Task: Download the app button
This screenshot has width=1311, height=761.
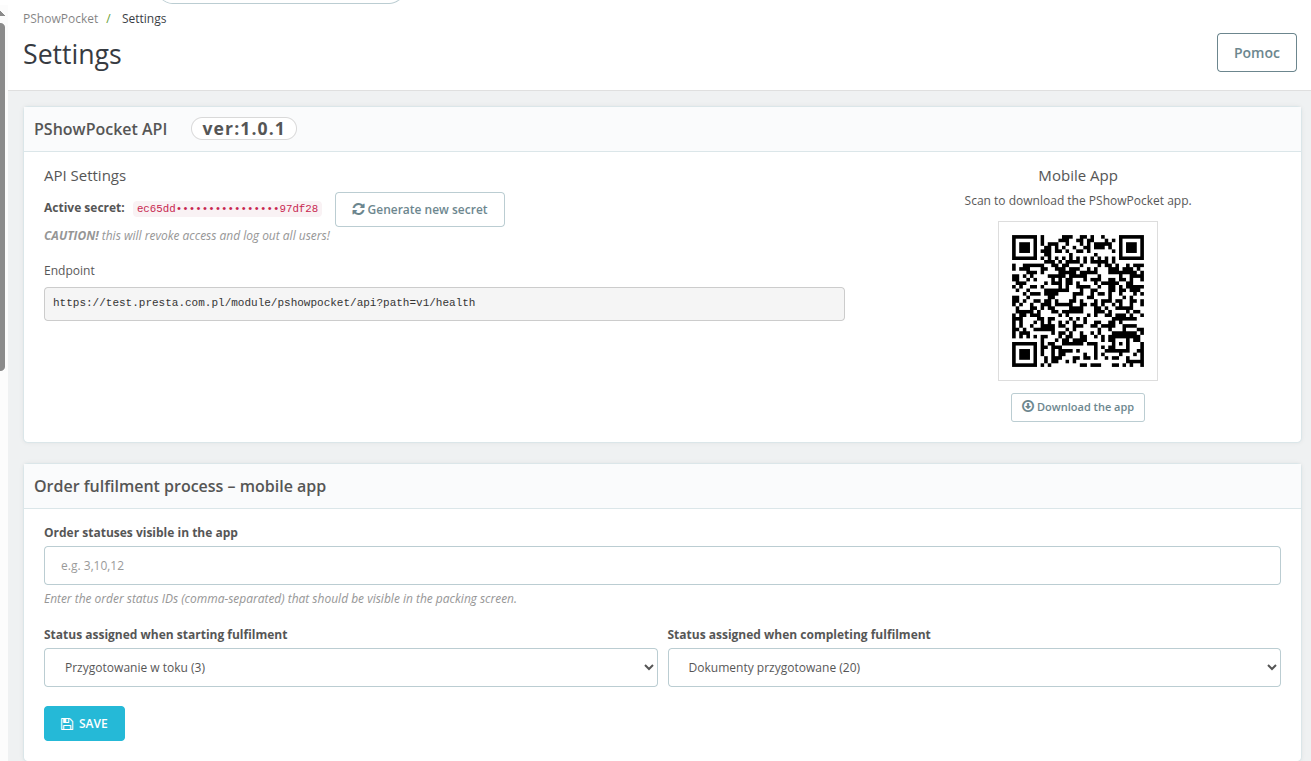Action: 1078,407
